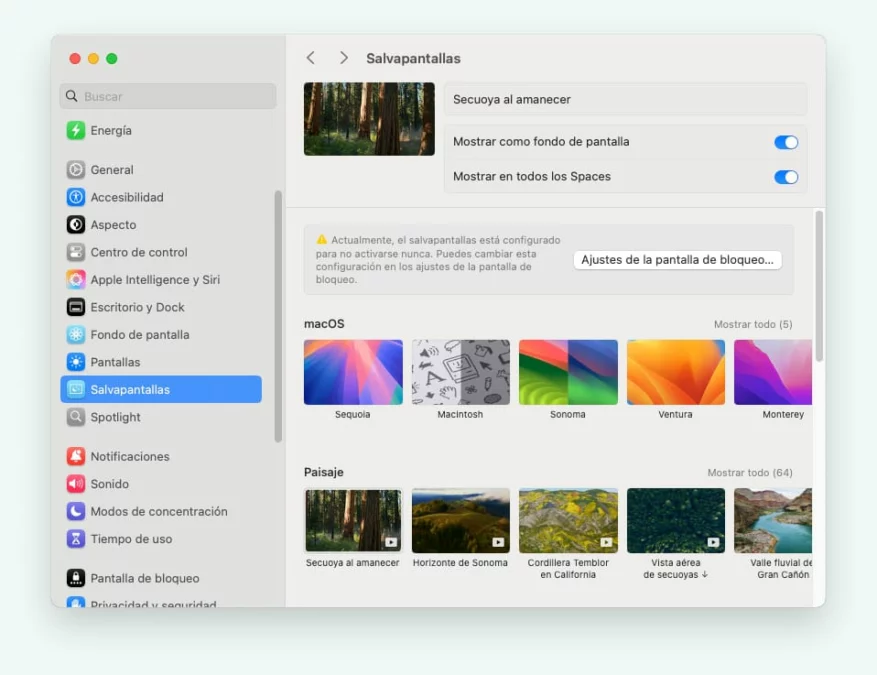Select Notificaciones in the sidebar
This screenshot has height=675, width=877.
click(130, 456)
